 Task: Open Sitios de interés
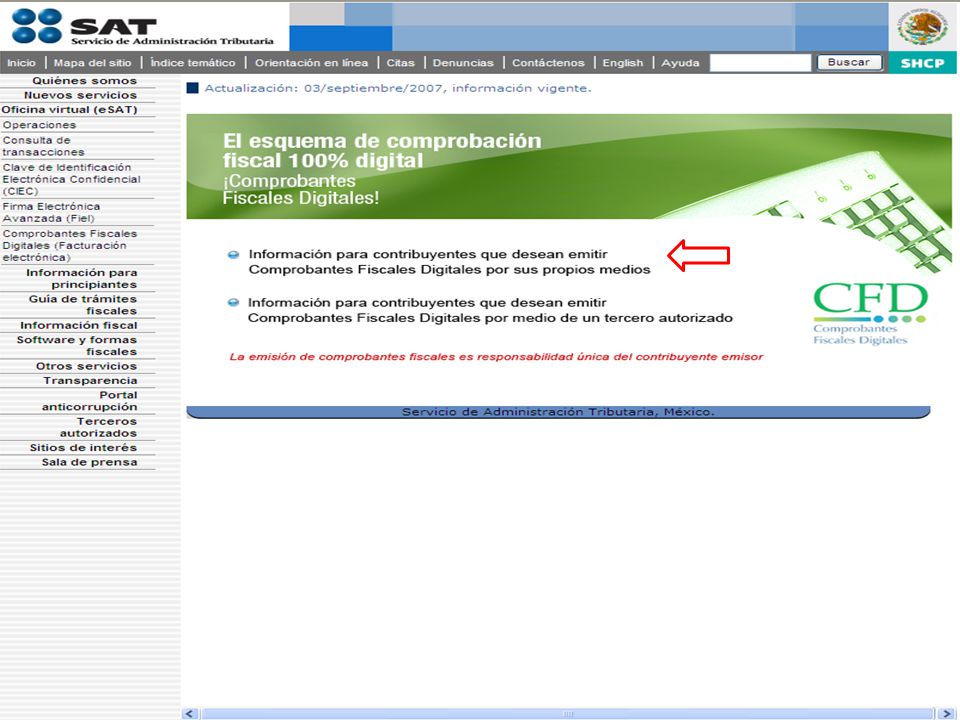coord(83,448)
